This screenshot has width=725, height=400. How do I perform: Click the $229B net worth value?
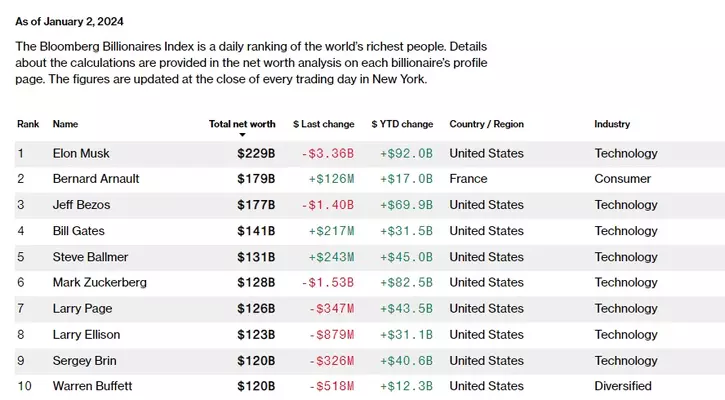point(256,153)
